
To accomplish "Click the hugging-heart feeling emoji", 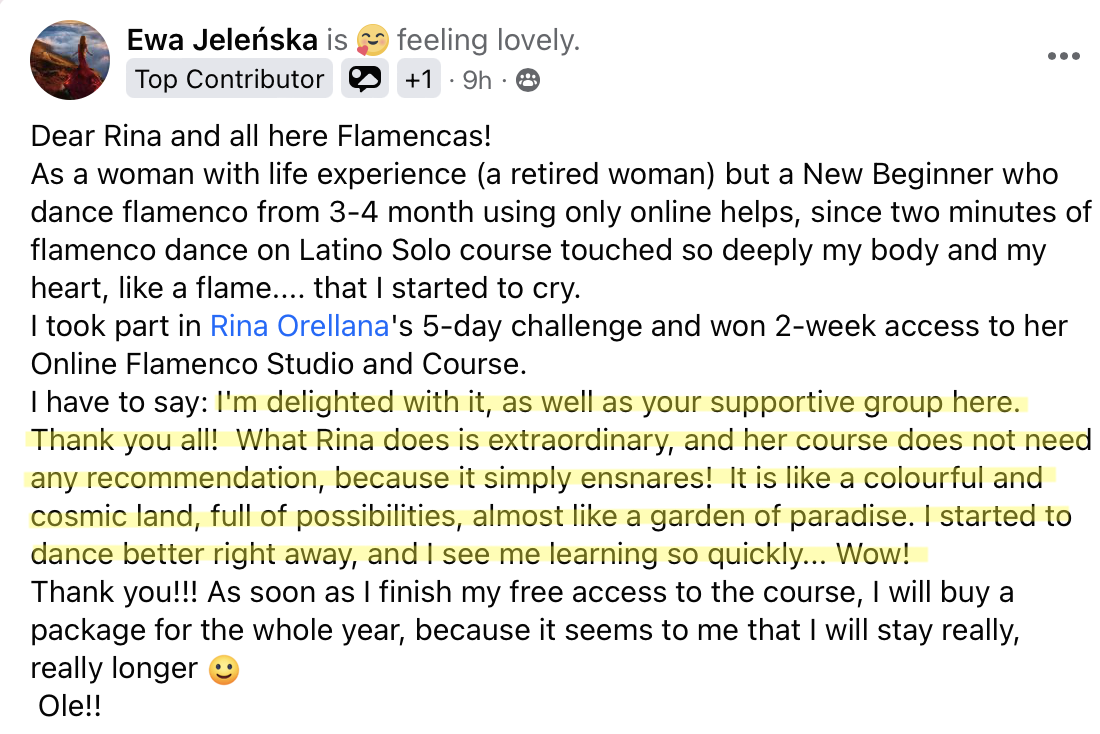I will tap(373, 40).
